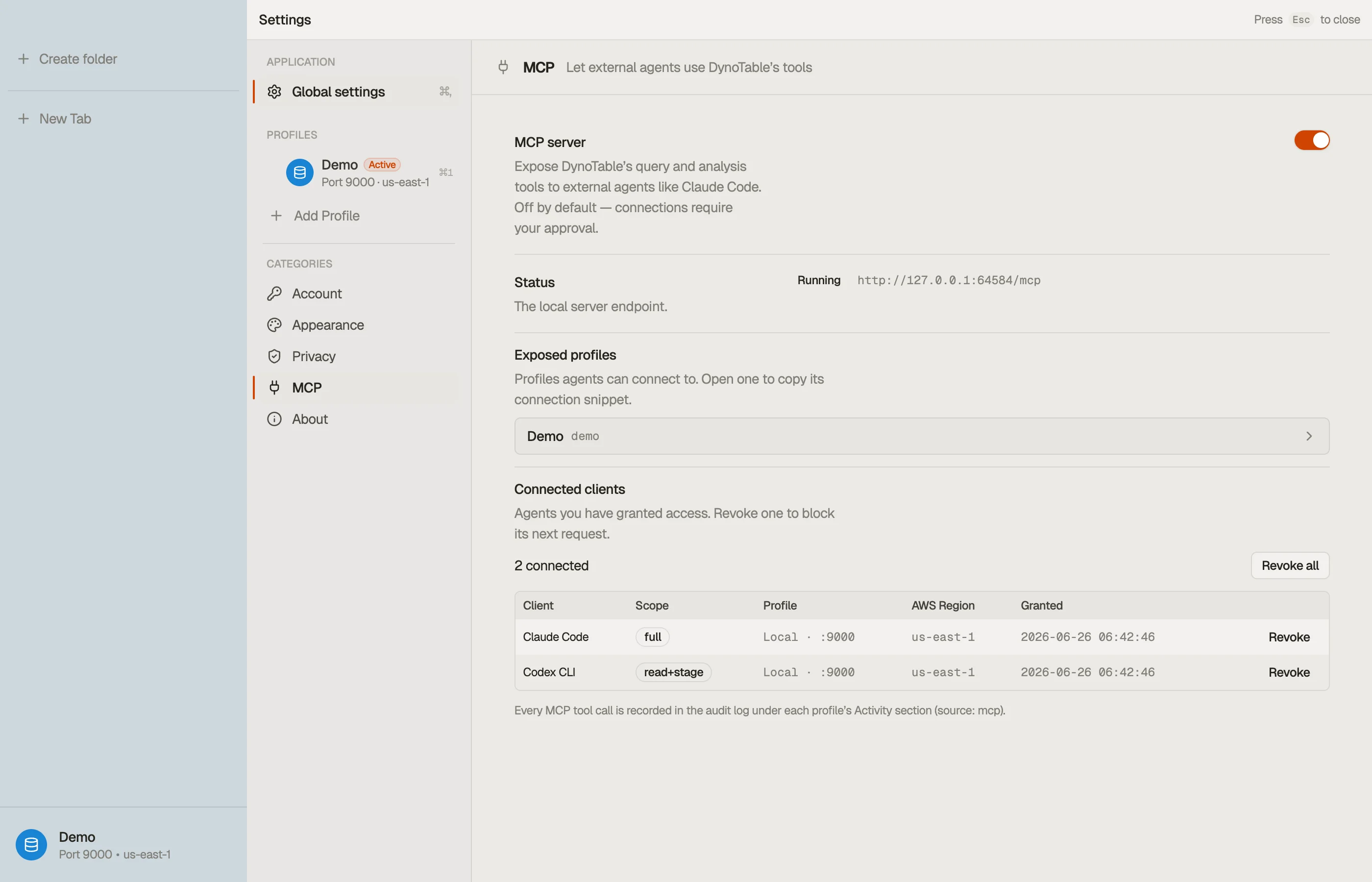
Task: Click the 2 connected count text
Action: [x=551, y=566]
